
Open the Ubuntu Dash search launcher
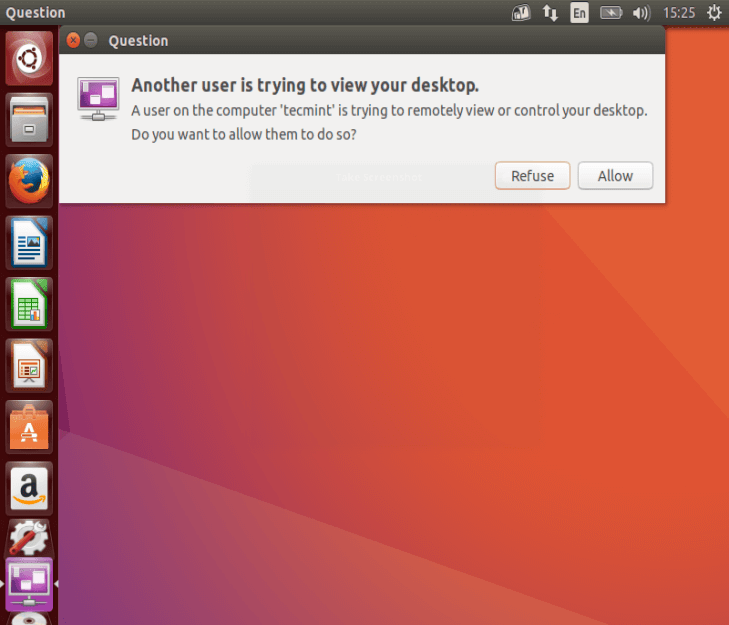coord(29,59)
